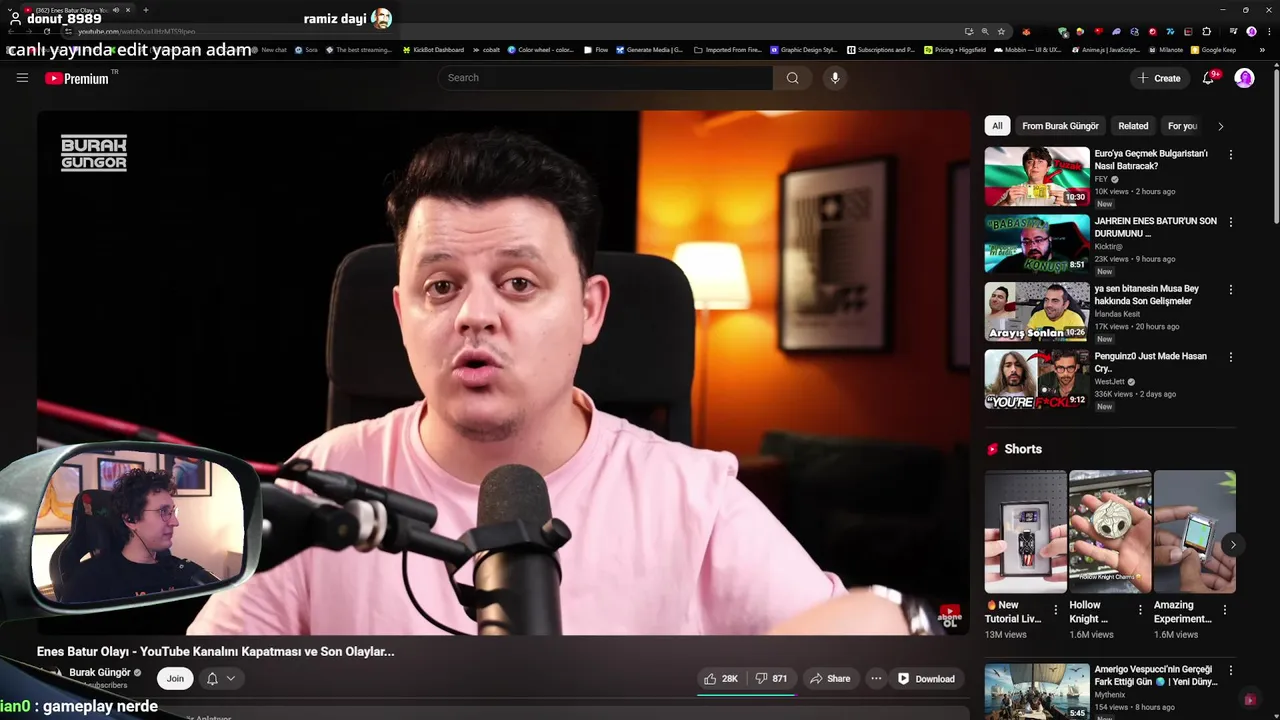Open the Generate Media bookmark
This screenshot has width=1280, height=720.
pos(650,50)
